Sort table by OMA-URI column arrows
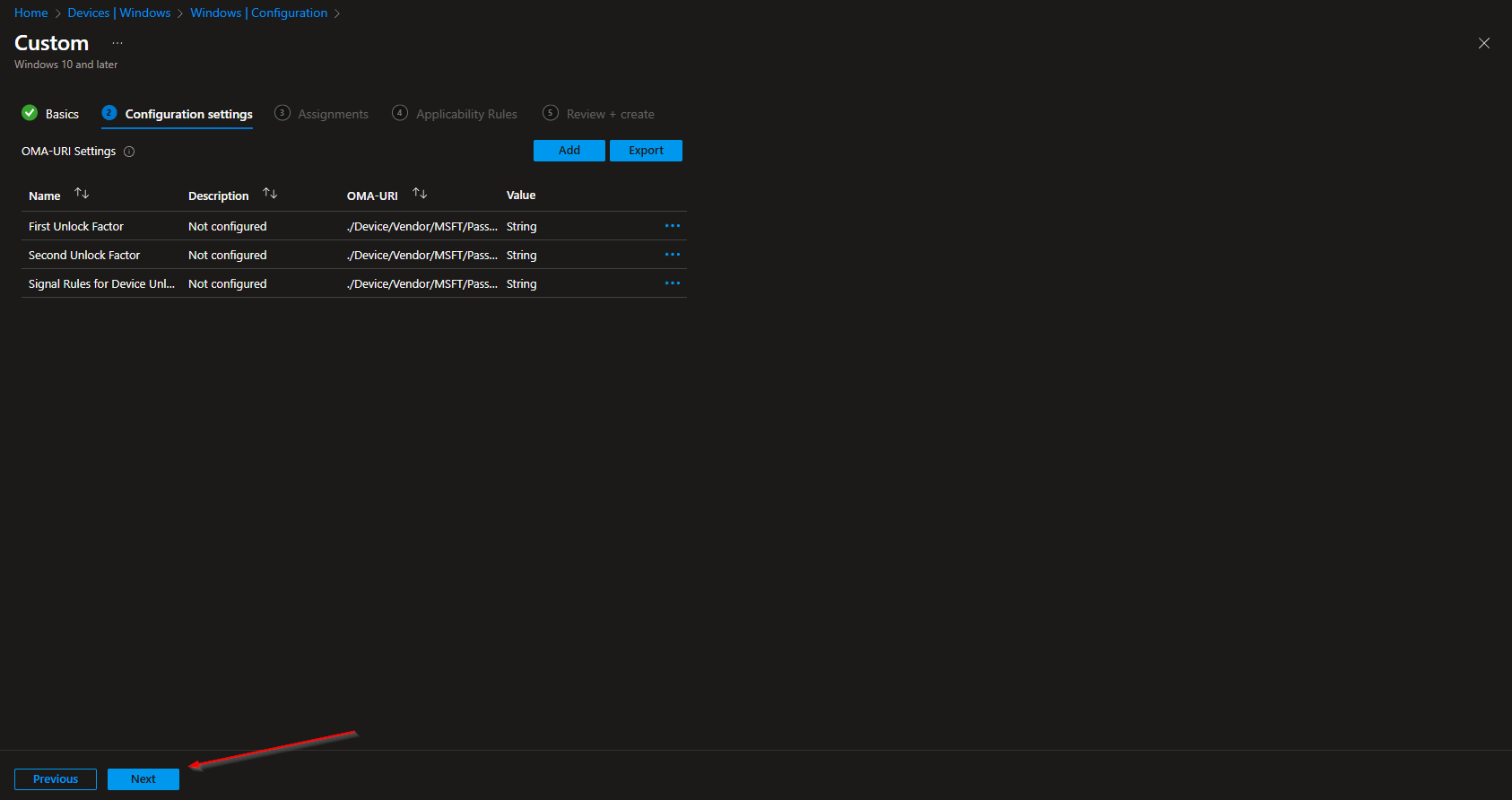1512x800 pixels. (420, 194)
